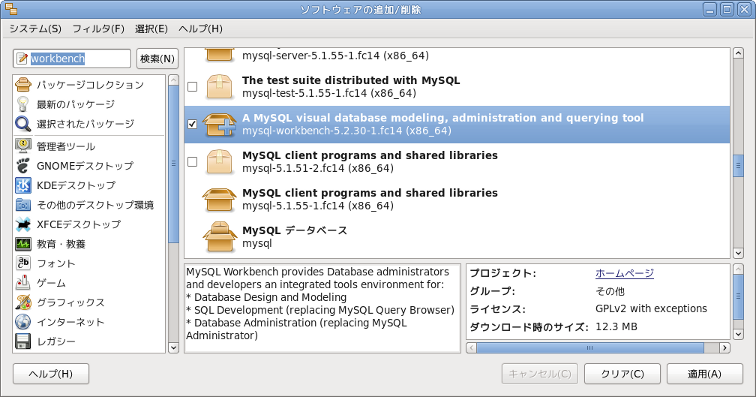Viewport: 756px width, 397px height.
Task: Open the フィルタ(F) menu
Action: coord(98,29)
